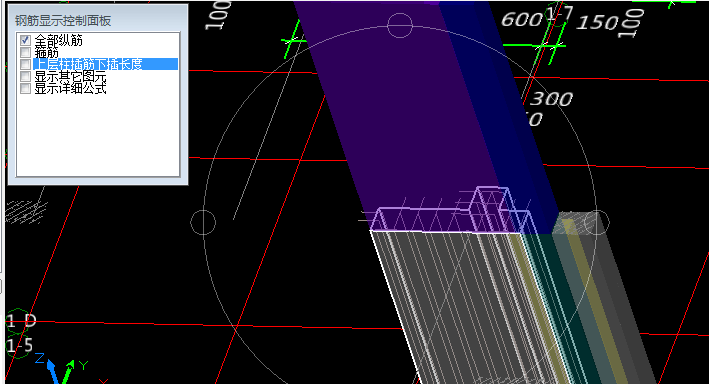Click the 钢筋显示控制面板 panel title
This screenshot has height=384, width=709.
click(x=63, y=21)
